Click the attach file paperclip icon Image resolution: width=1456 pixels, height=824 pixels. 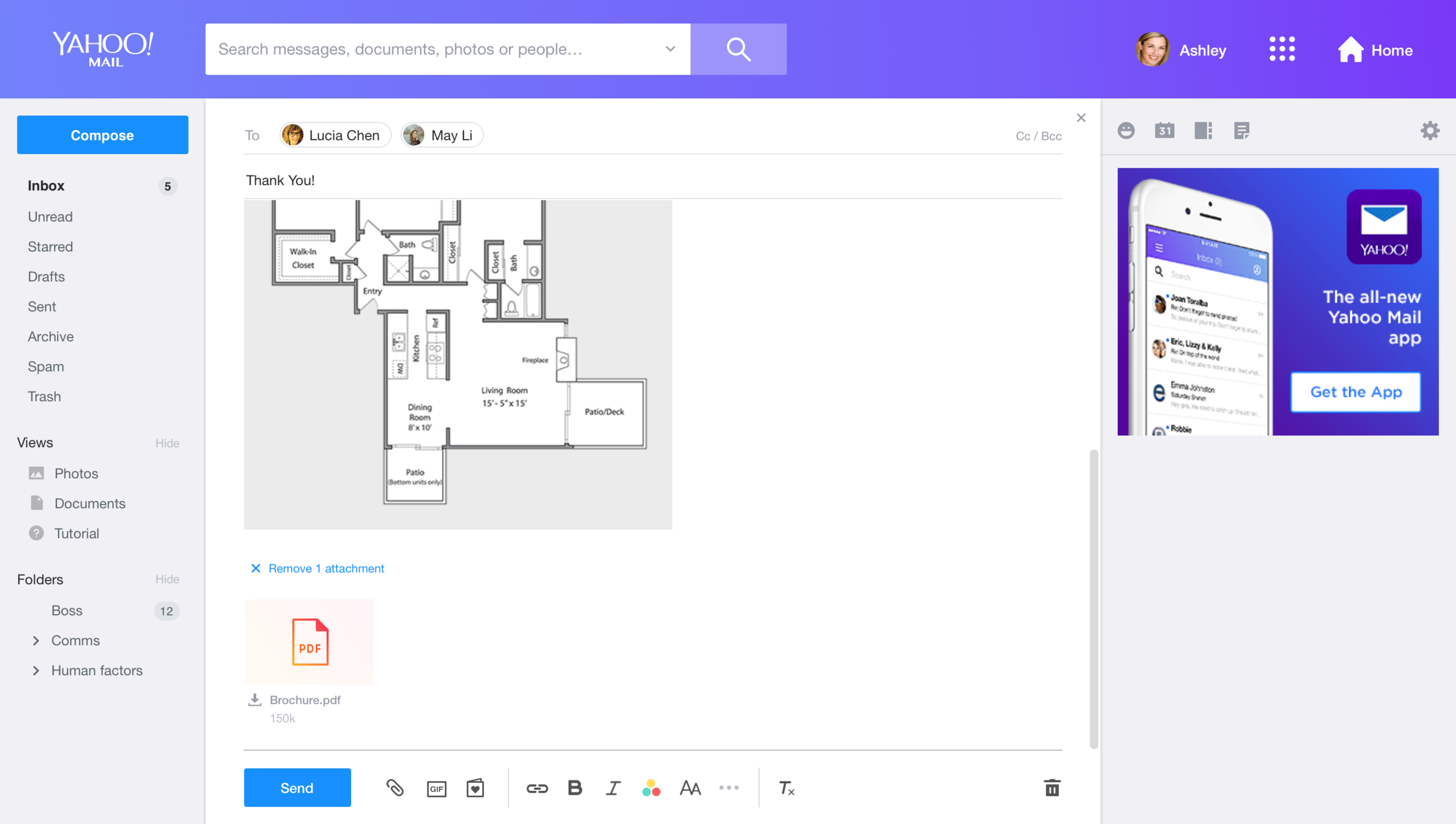click(x=395, y=788)
